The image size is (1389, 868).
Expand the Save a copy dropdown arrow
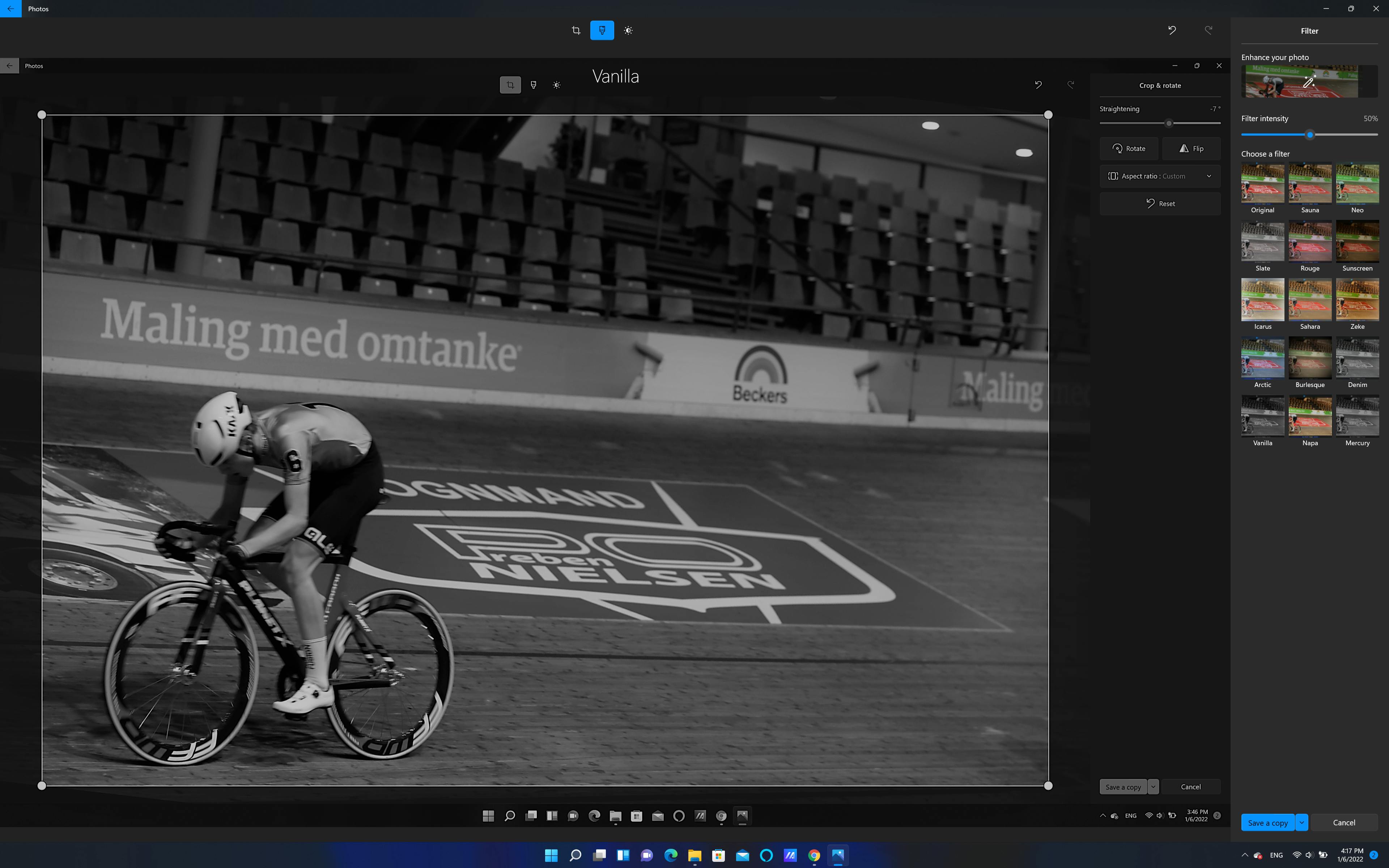click(1302, 822)
